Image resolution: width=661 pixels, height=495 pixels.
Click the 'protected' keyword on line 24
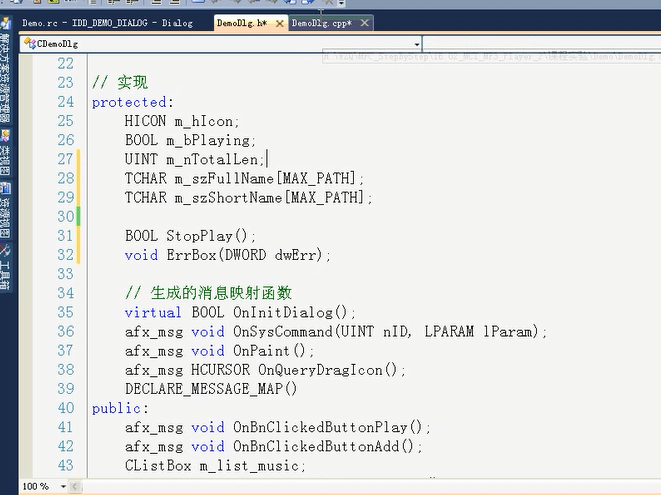129,102
